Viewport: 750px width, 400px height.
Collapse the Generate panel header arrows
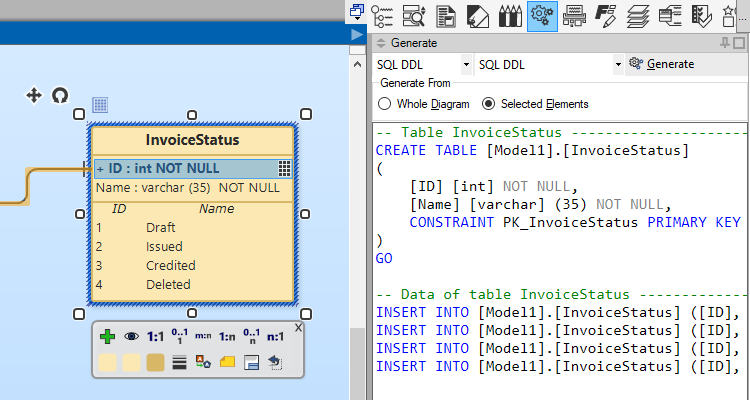[x=381, y=44]
